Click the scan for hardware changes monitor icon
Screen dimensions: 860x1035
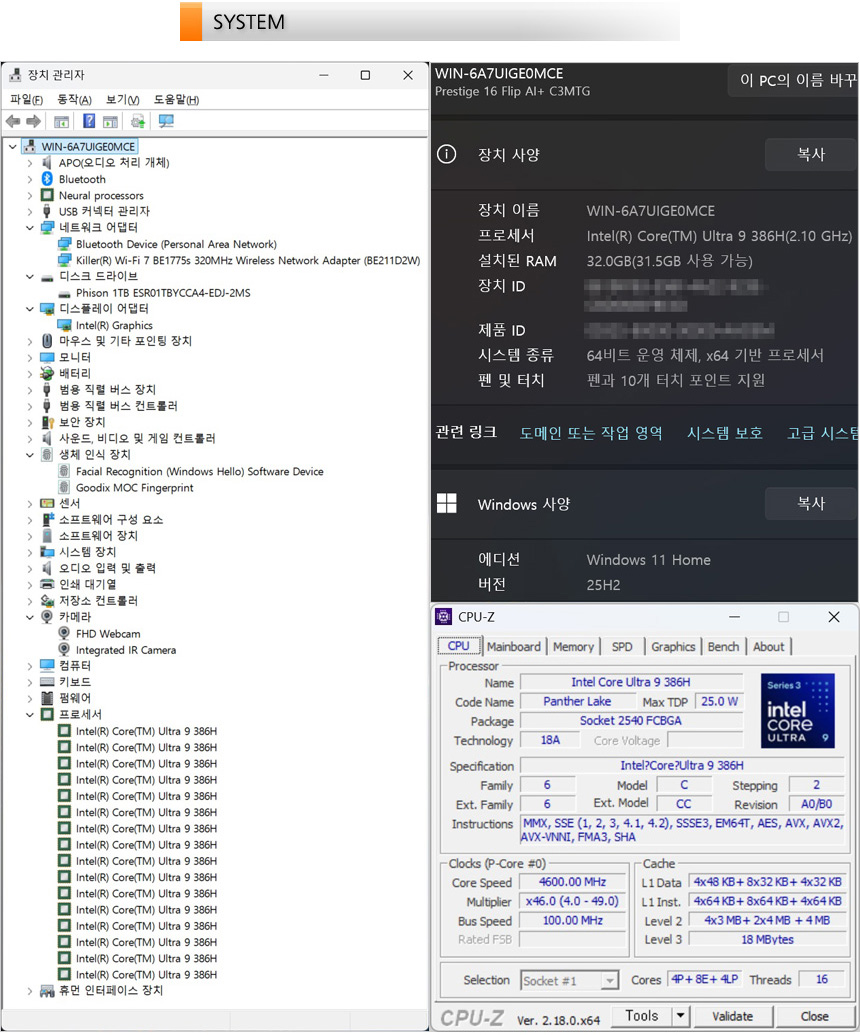[x=166, y=121]
